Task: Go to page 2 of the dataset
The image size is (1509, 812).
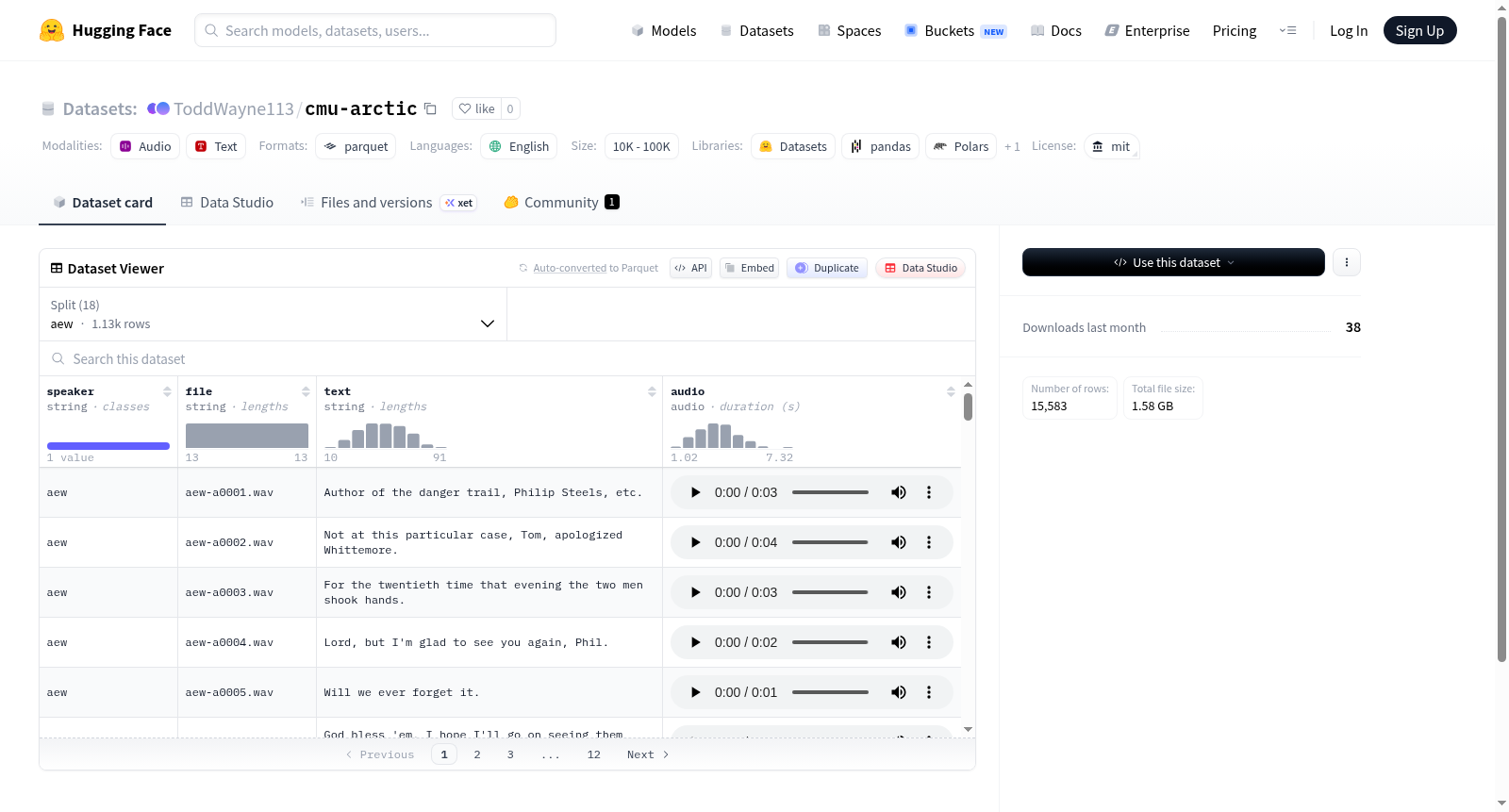Action: pos(477,754)
